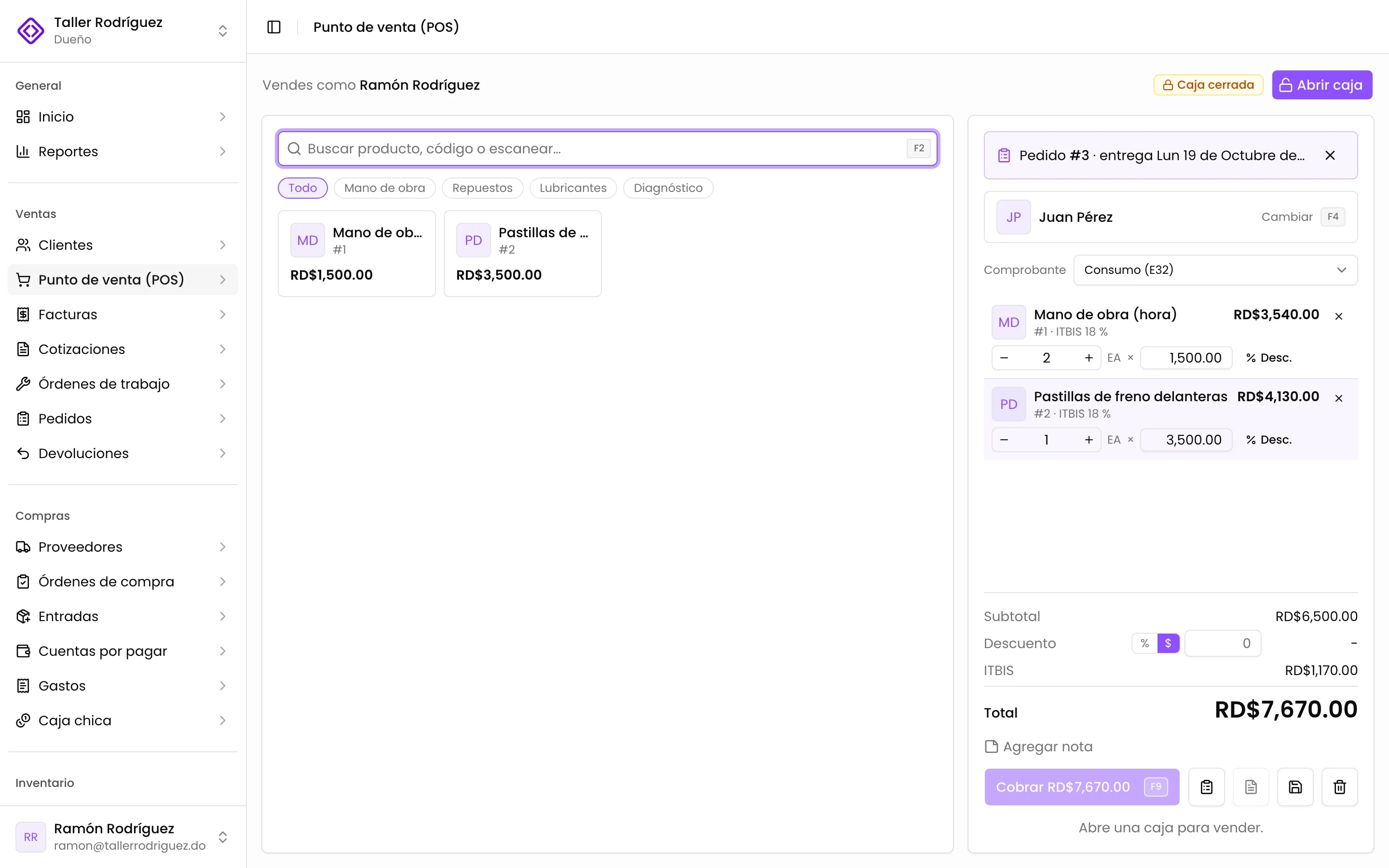Open Órdenes de trabajo wrench item

122,384
